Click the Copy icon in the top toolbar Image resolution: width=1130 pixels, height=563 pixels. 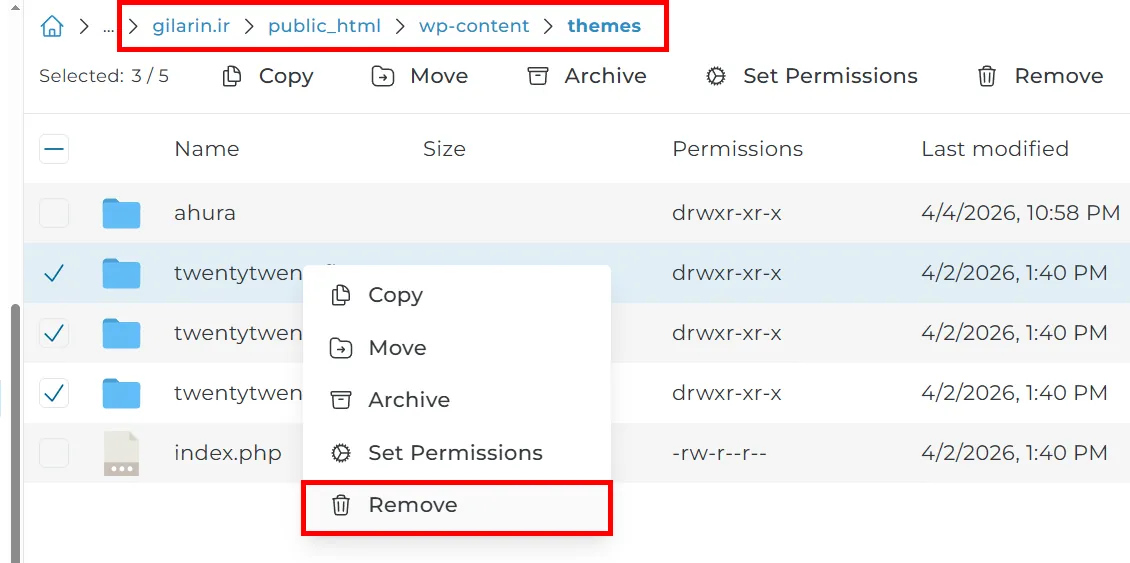pos(232,76)
